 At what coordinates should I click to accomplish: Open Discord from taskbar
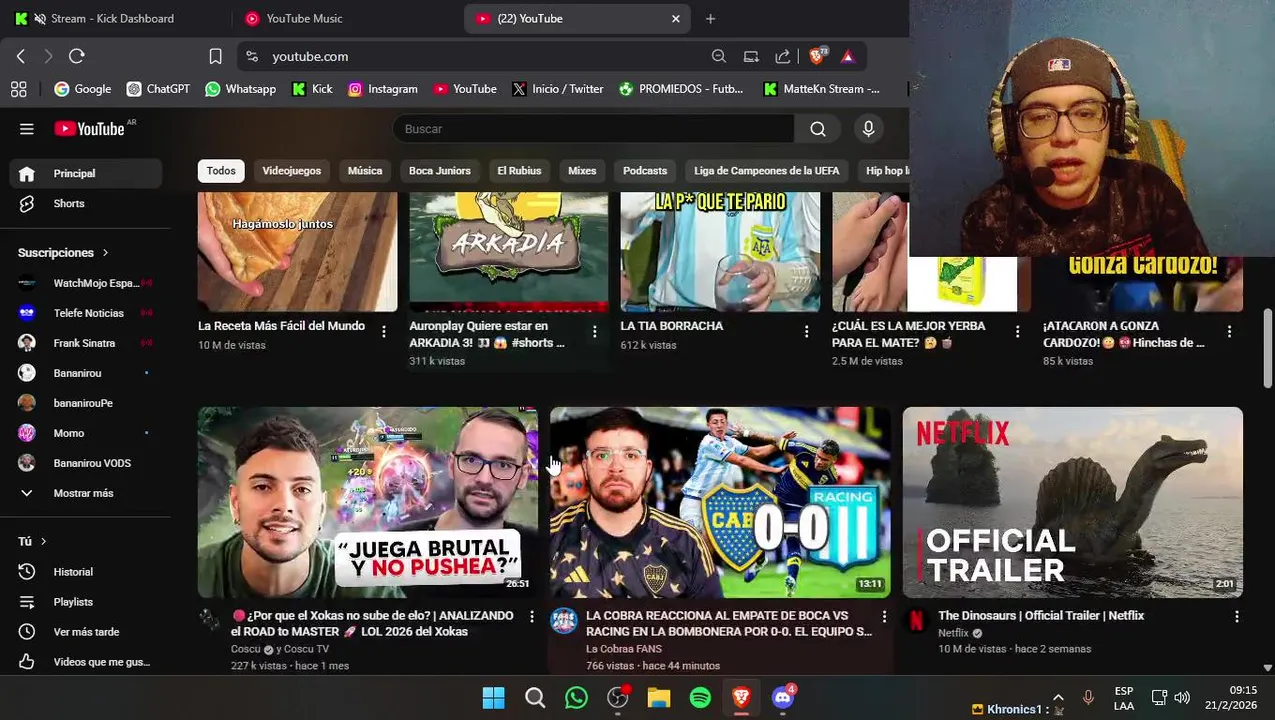pyautogui.click(x=783, y=697)
